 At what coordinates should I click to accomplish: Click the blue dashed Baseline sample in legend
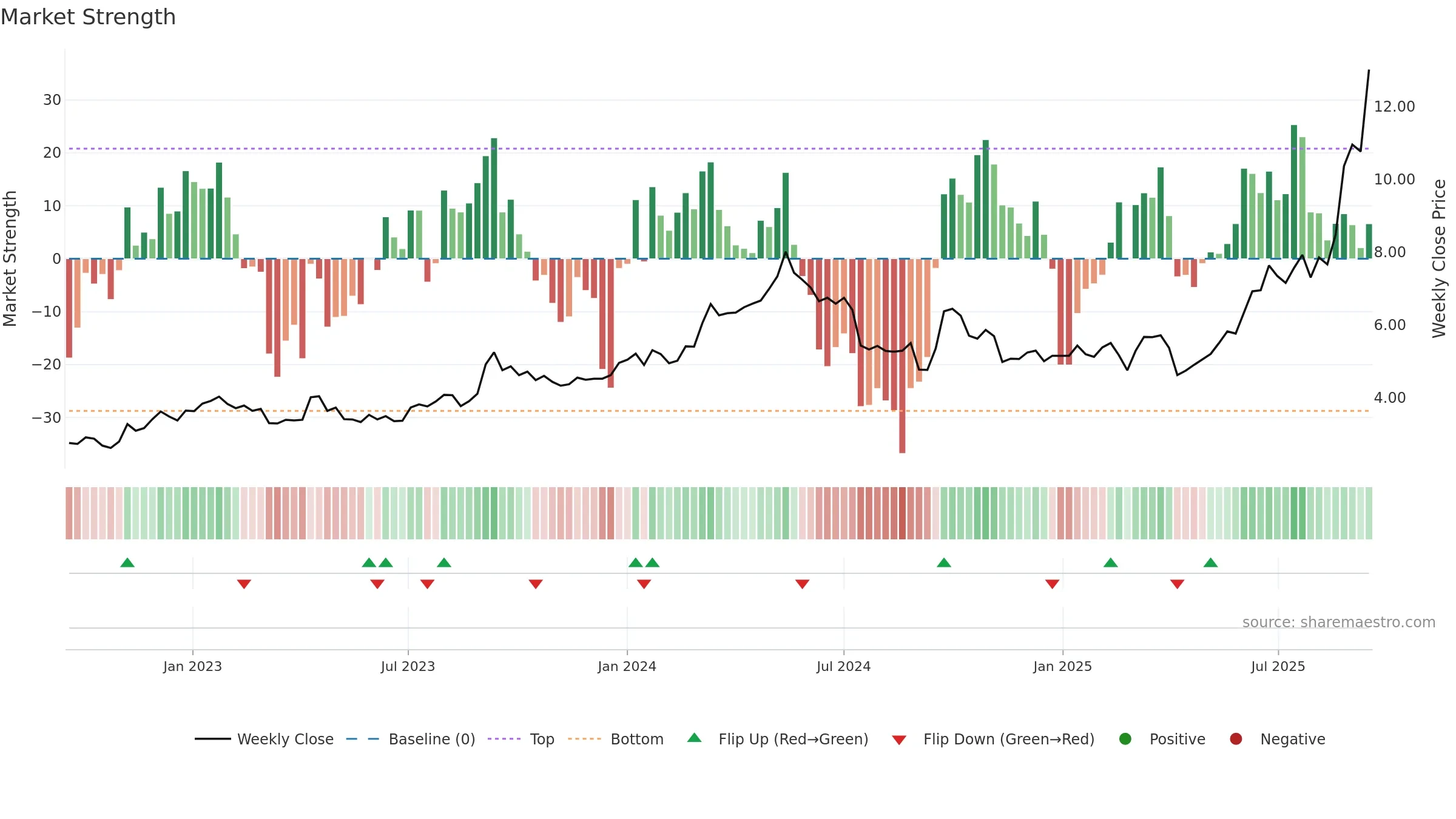pyautogui.click(x=363, y=739)
